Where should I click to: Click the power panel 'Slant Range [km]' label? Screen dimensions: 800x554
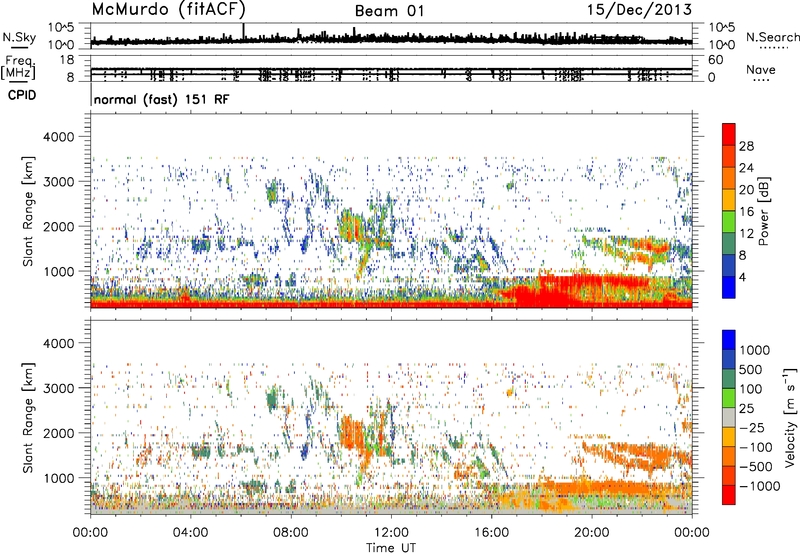[x=28, y=211]
